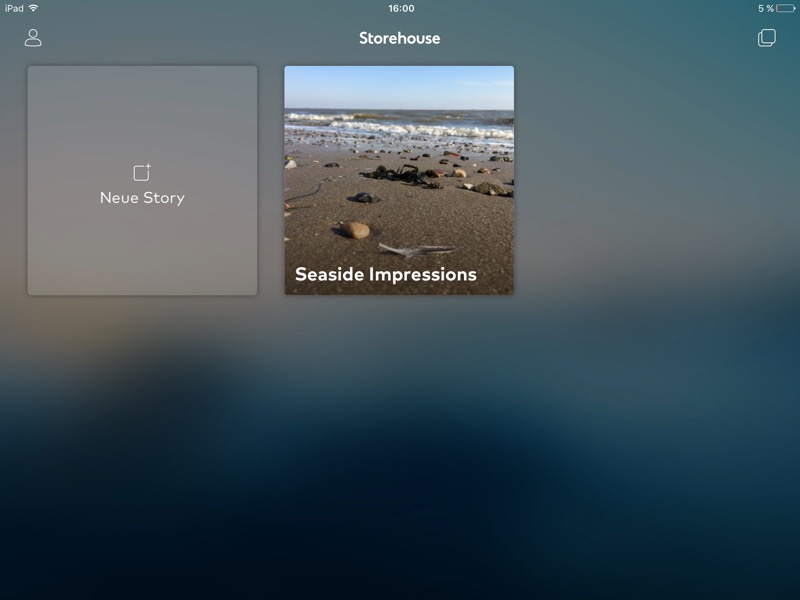This screenshot has height=600, width=800.
Task: Click the Wi-Fi status icon
Action: pos(34,8)
